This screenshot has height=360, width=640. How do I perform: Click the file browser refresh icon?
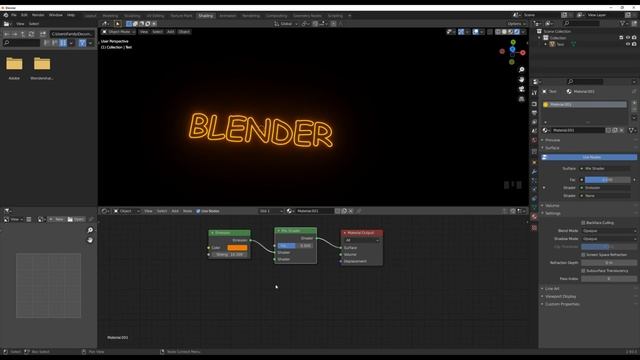(x=31, y=34)
